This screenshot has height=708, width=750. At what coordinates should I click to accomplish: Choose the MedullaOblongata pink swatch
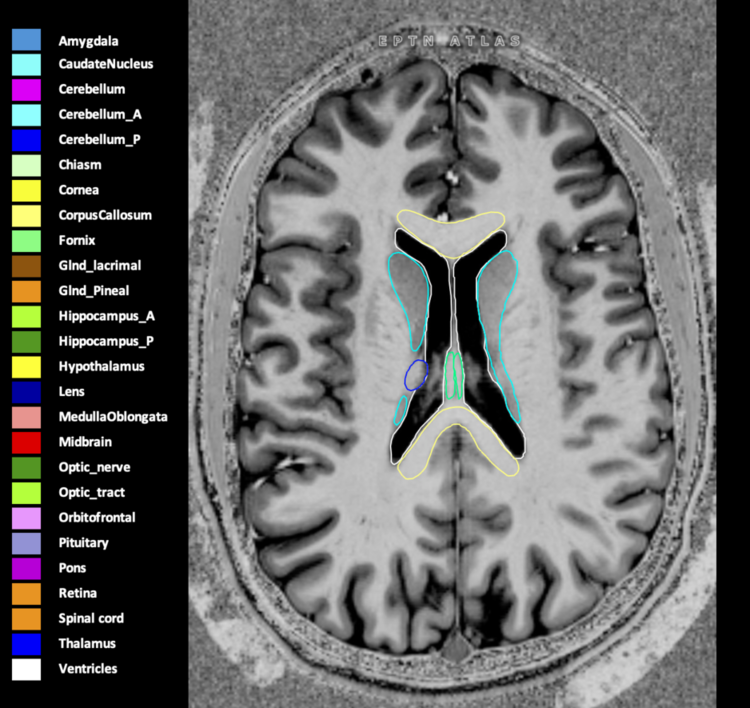tap(26, 417)
